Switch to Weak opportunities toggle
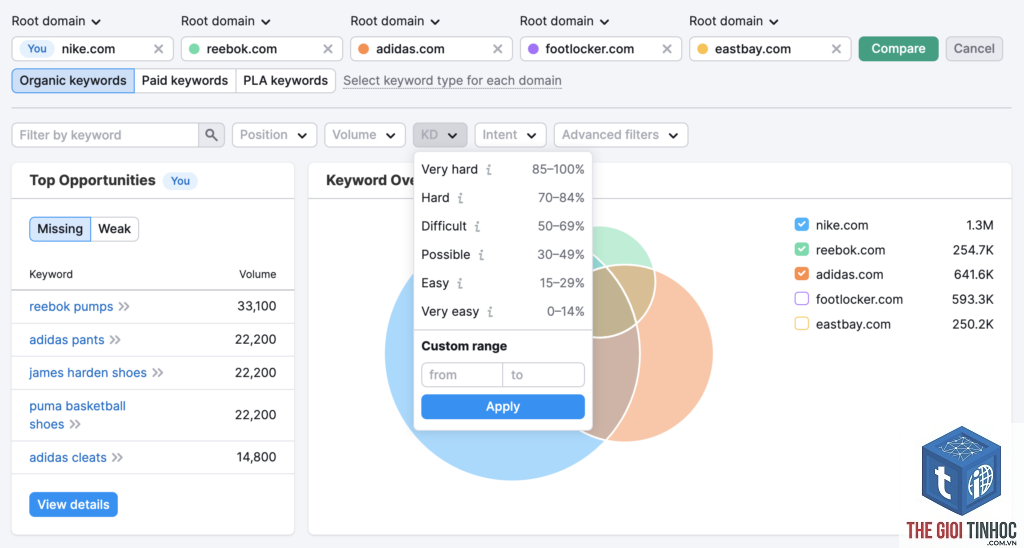 (x=114, y=229)
